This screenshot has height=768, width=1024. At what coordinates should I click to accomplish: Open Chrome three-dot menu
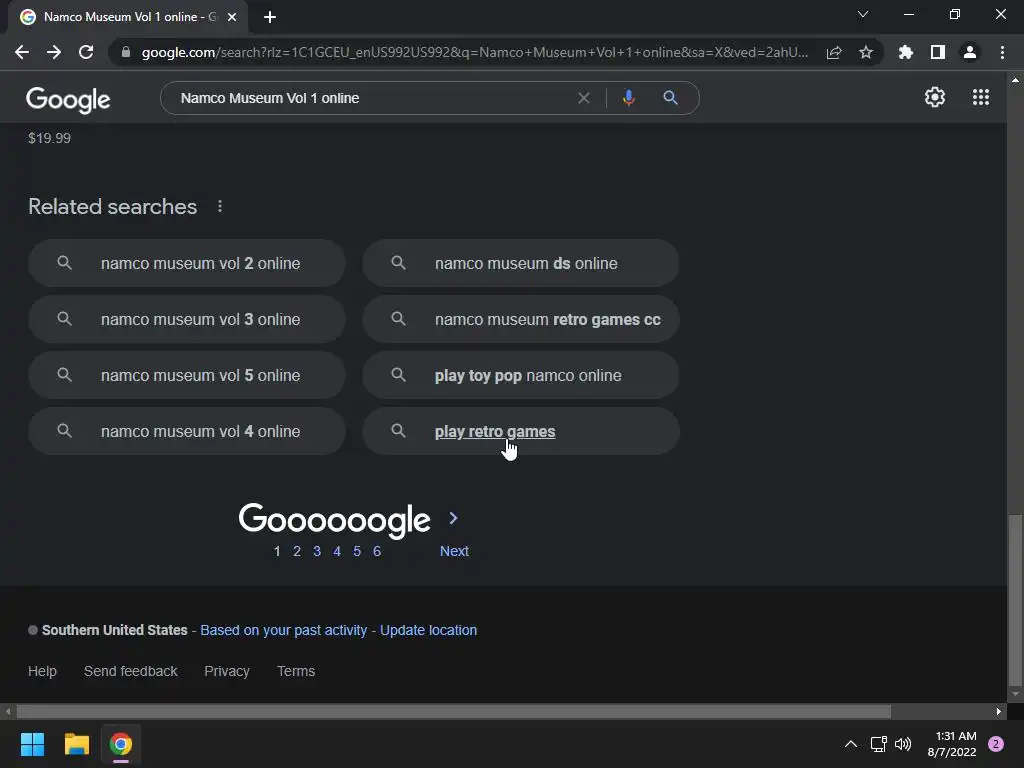(x=1002, y=52)
